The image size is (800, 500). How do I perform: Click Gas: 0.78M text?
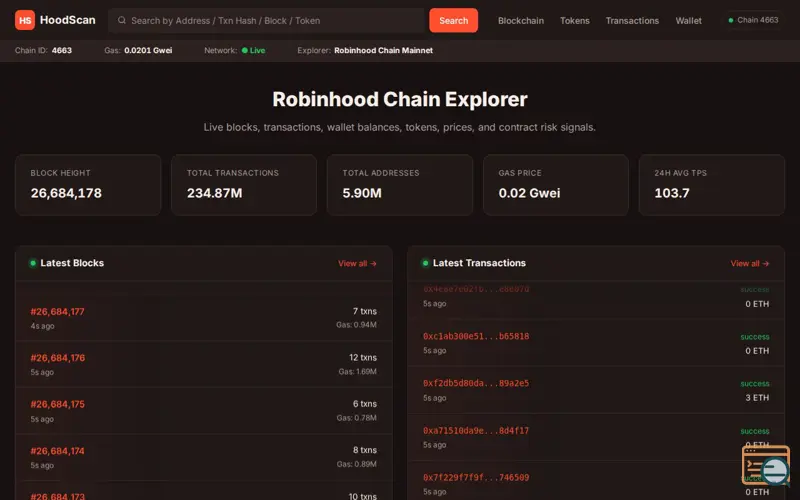pos(357,418)
